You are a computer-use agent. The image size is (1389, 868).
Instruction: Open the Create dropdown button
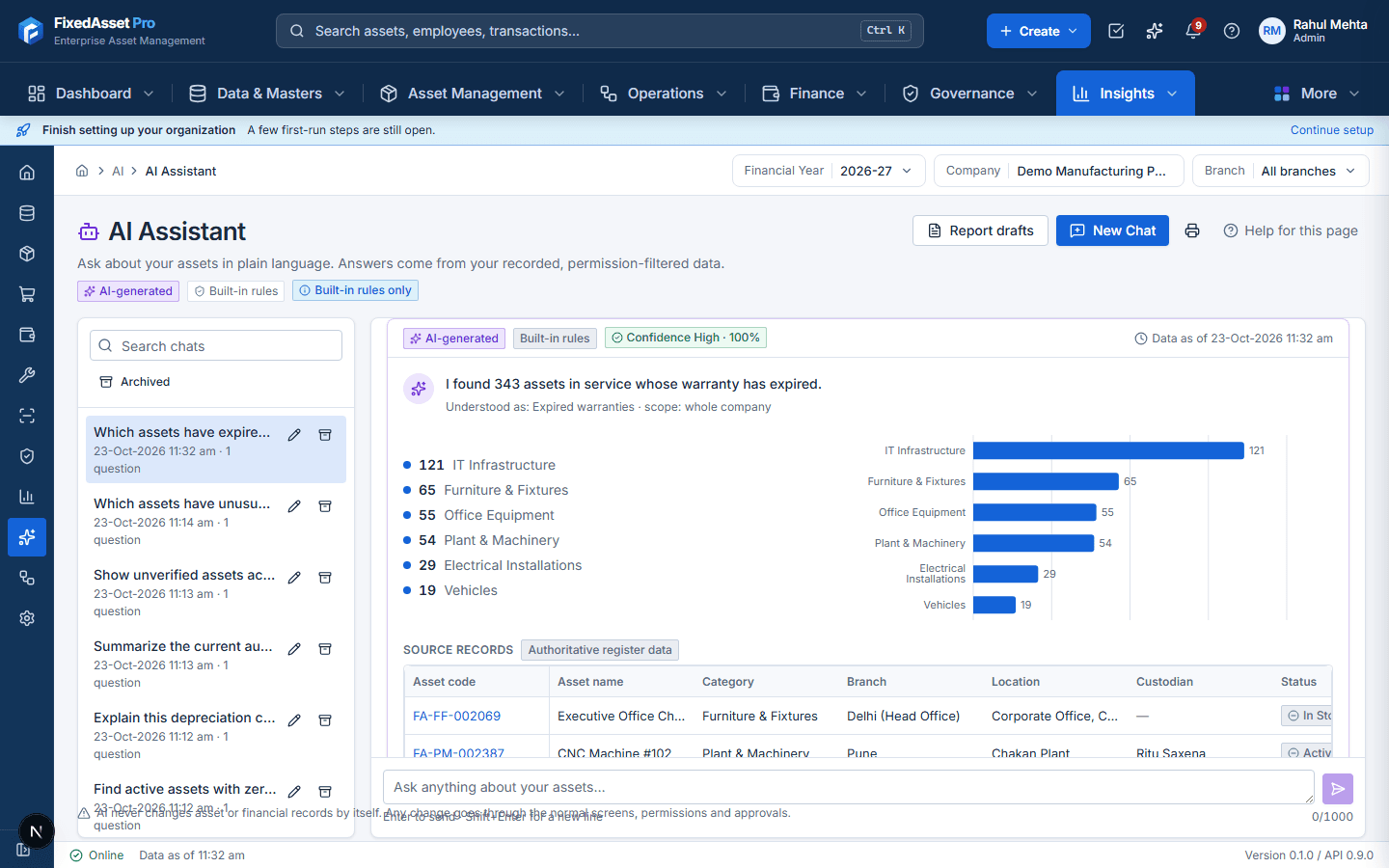(x=1039, y=31)
